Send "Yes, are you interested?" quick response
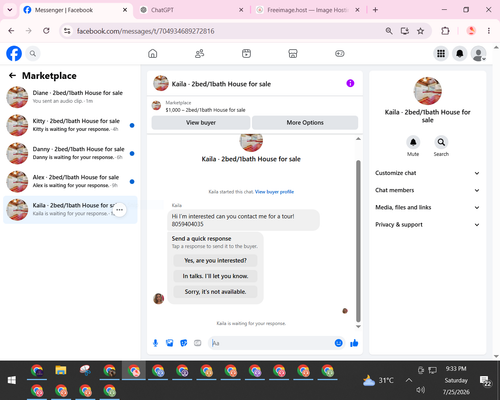Image resolution: width=500 pixels, height=400 pixels. pos(215,260)
